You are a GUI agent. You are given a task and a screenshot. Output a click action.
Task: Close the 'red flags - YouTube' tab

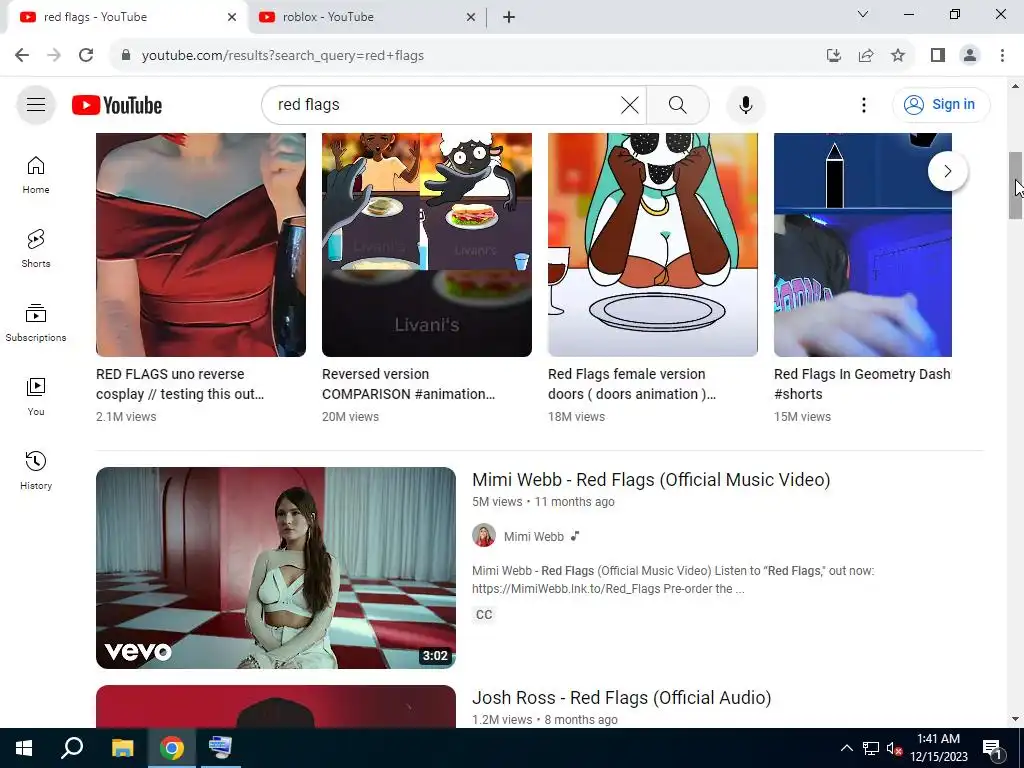point(232,17)
